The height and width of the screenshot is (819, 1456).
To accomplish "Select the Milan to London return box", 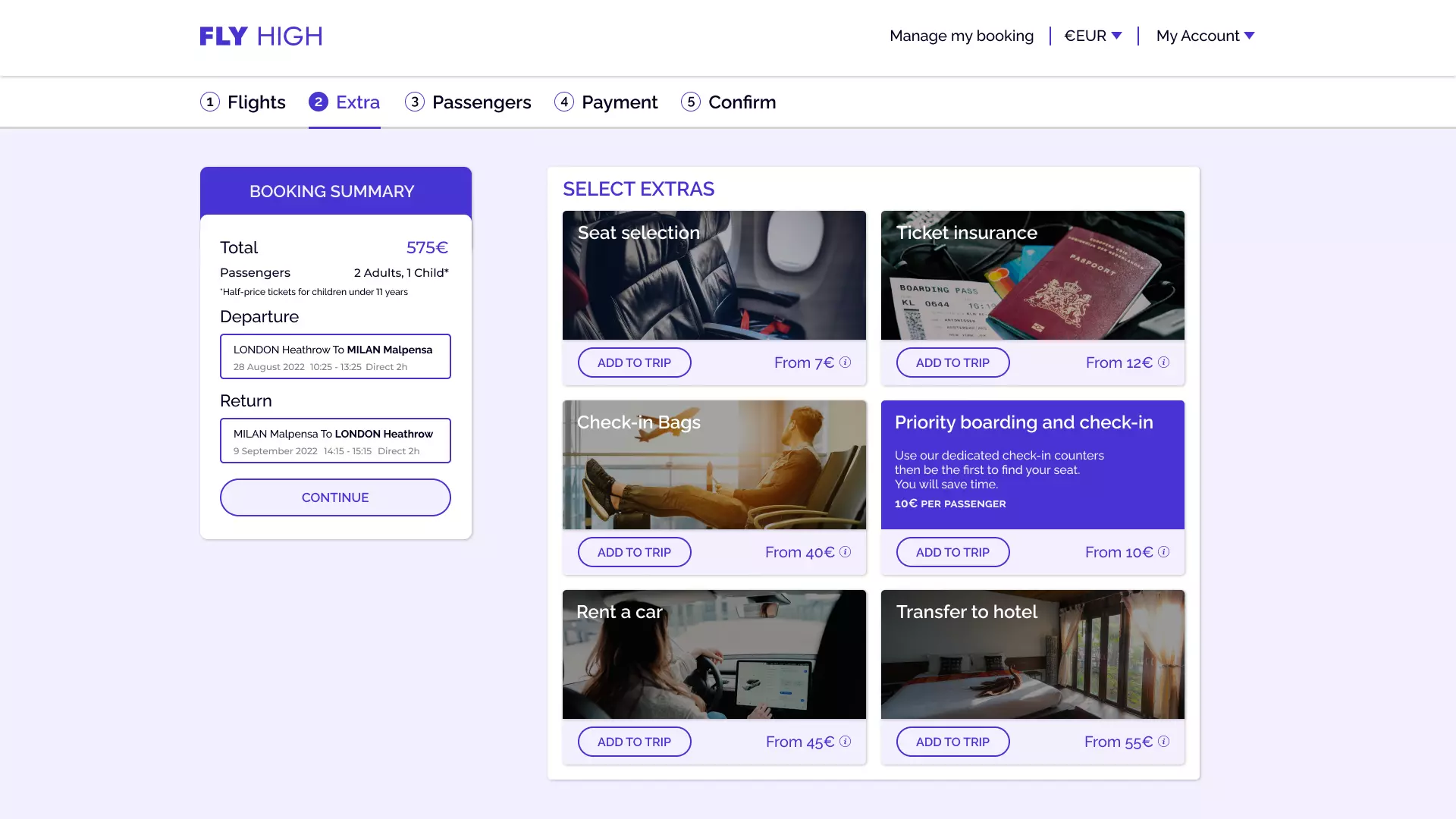I will pos(335,441).
